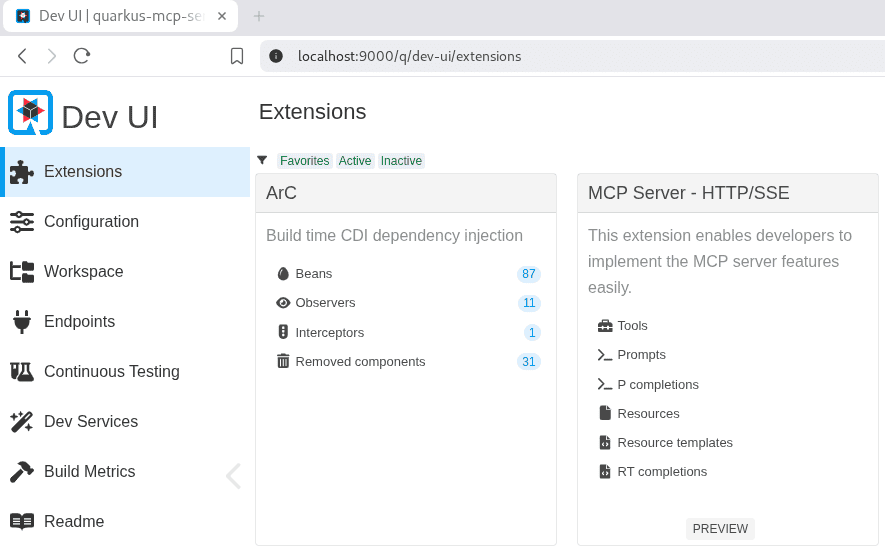Image resolution: width=885 pixels, height=553 pixels.
Task: Open the Extensions menu item
Action: 127,172
